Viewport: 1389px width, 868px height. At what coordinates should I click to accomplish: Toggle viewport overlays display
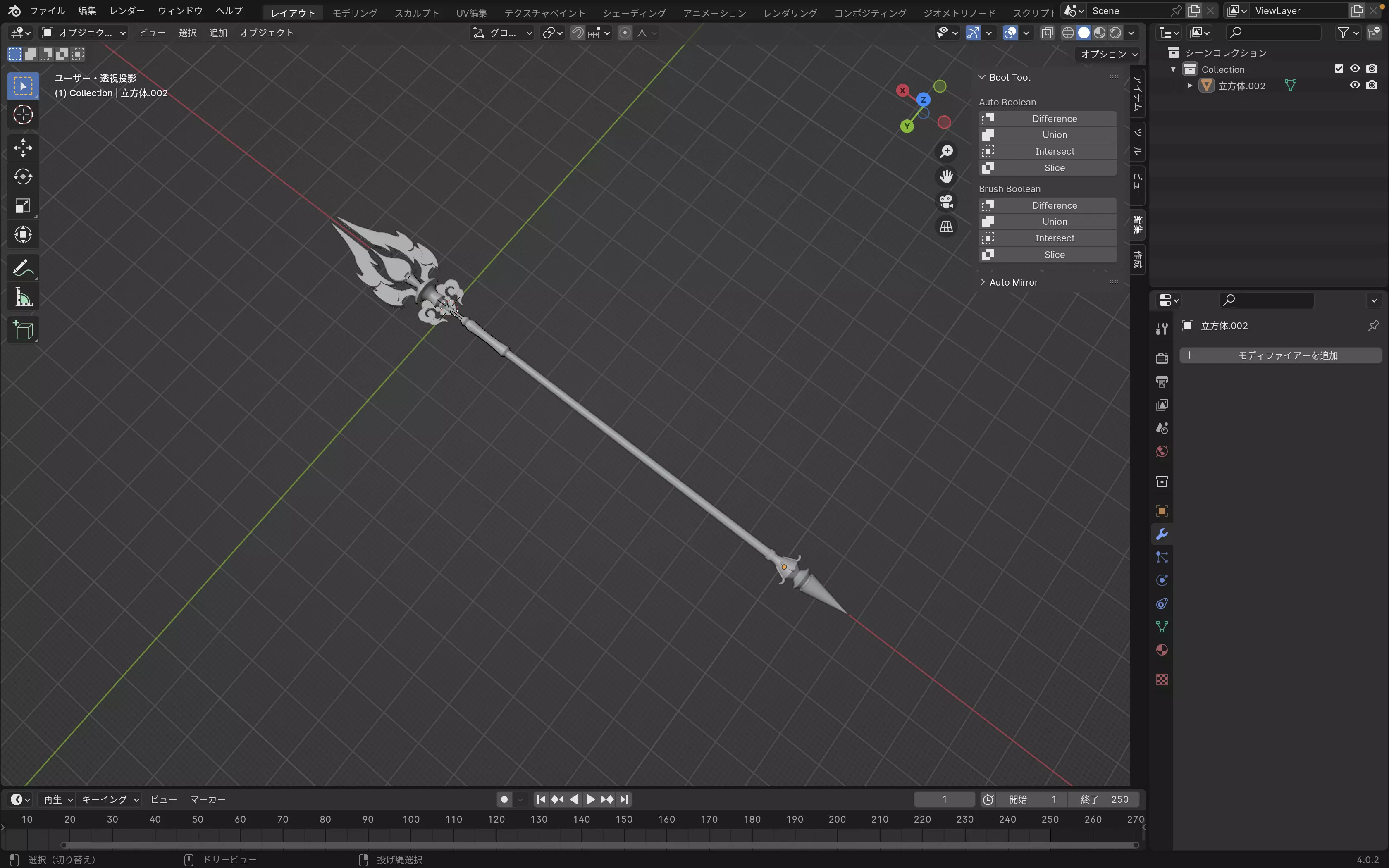[x=1010, y=33]
